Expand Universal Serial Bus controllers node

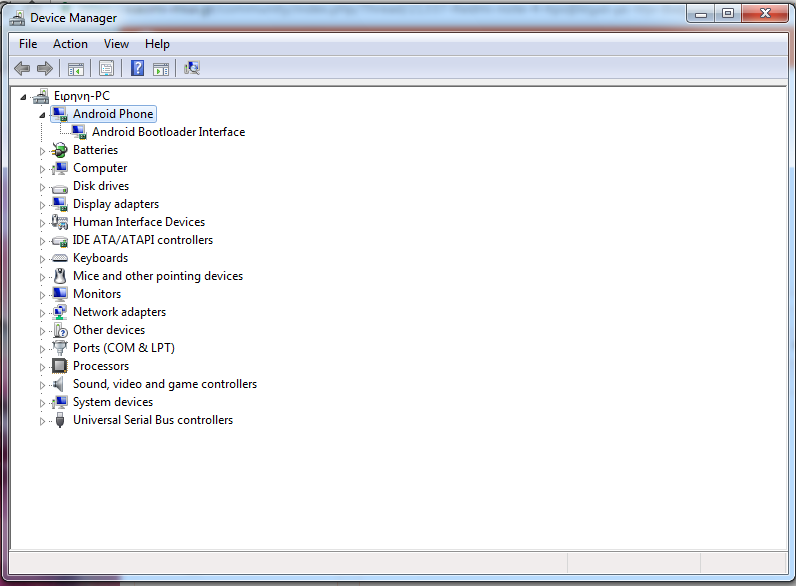(x=42, y=421)
